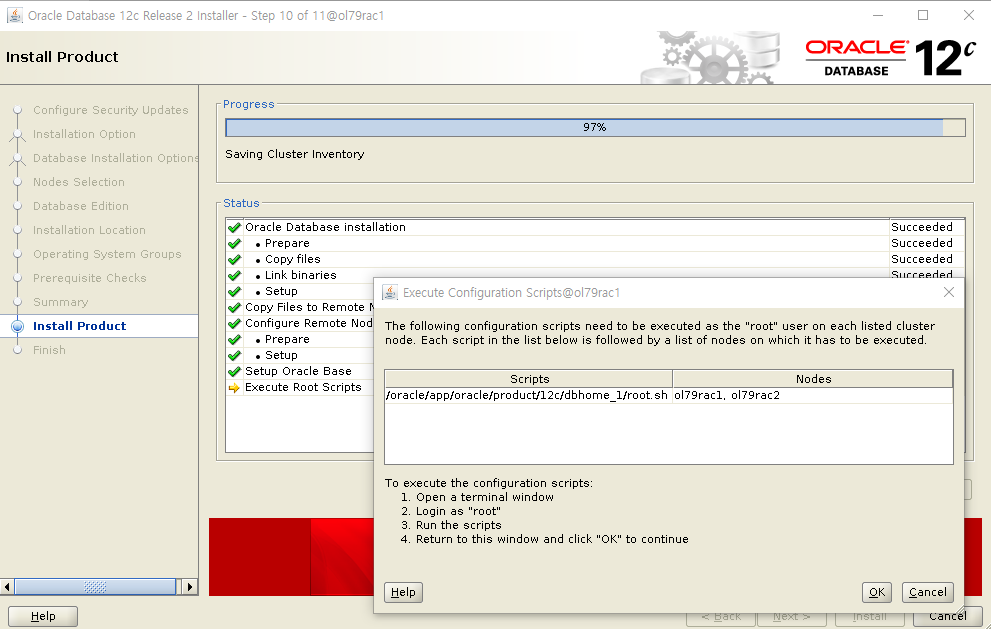Click the sidebar horizontal scrollbar right arrow
991x629 pixels.
pos(190,587)
